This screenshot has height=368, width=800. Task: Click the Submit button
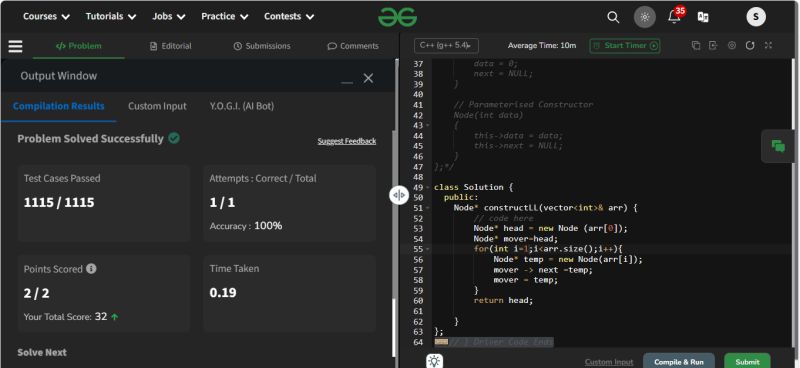tap(747, 362)
